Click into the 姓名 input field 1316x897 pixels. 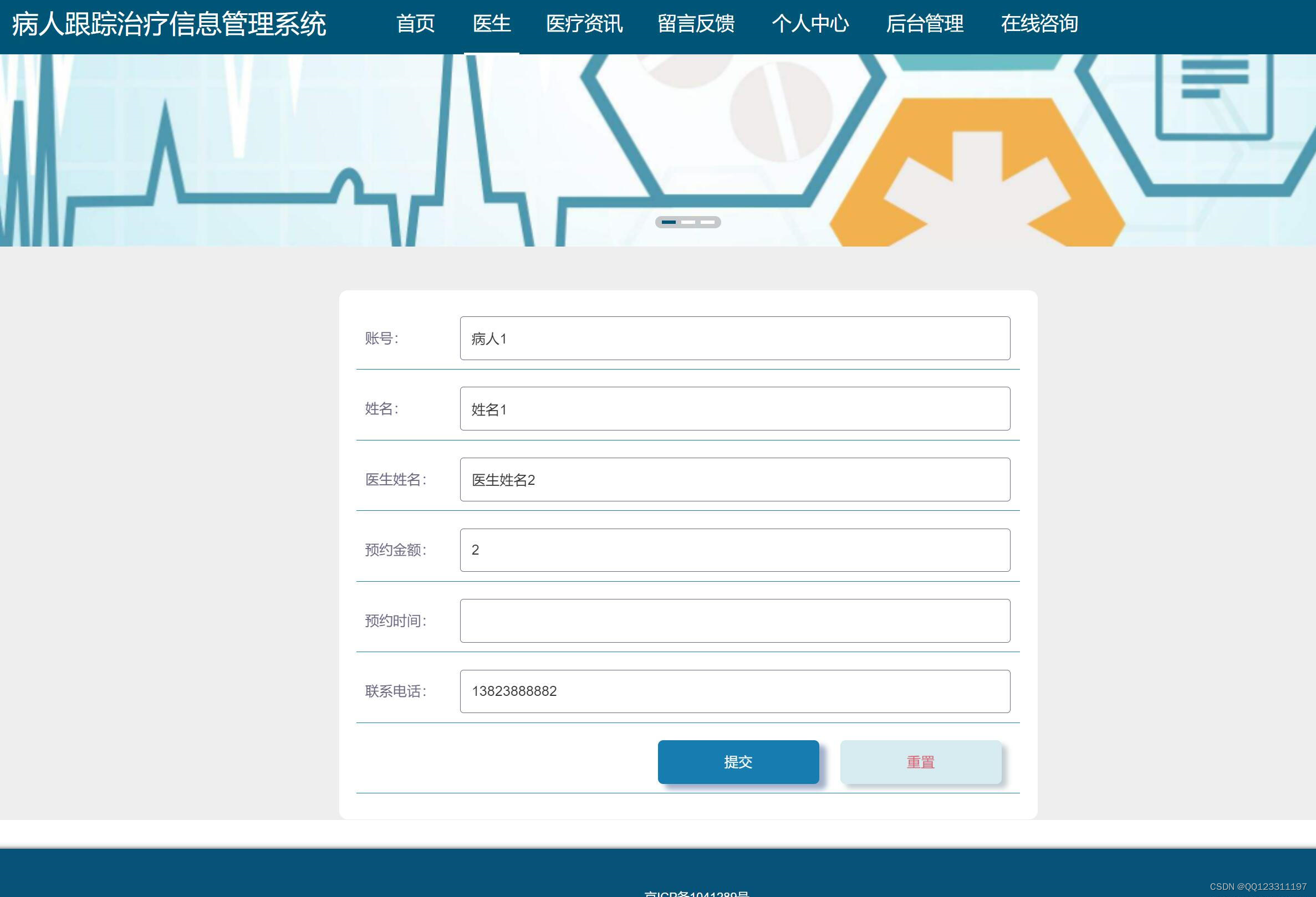tap(734, 408)
